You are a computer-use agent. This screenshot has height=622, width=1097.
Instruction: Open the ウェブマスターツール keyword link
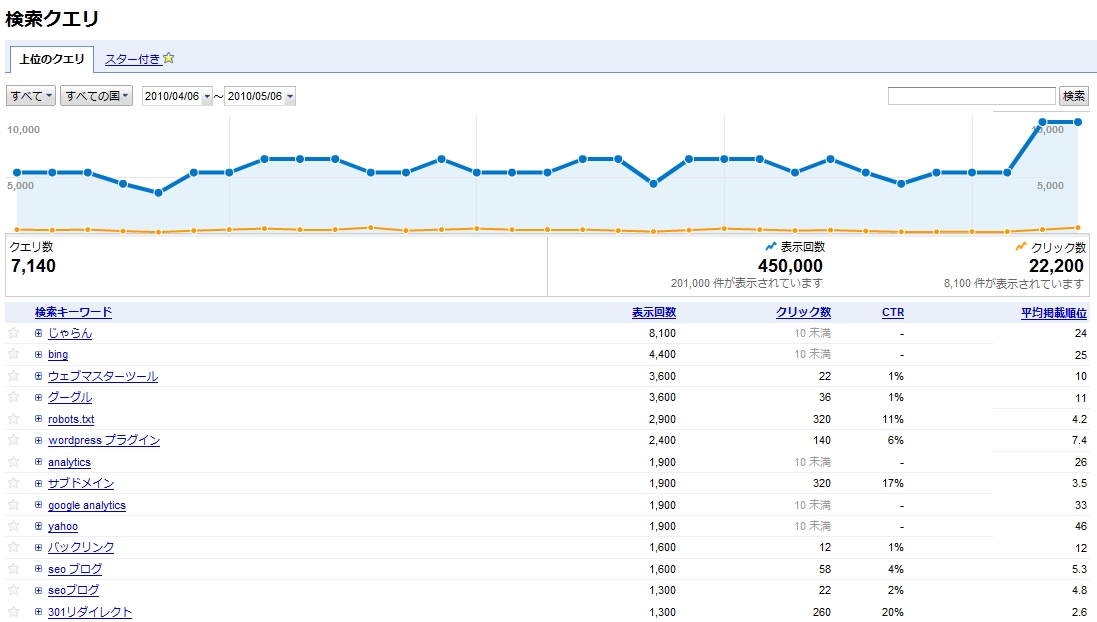(103, 376)
